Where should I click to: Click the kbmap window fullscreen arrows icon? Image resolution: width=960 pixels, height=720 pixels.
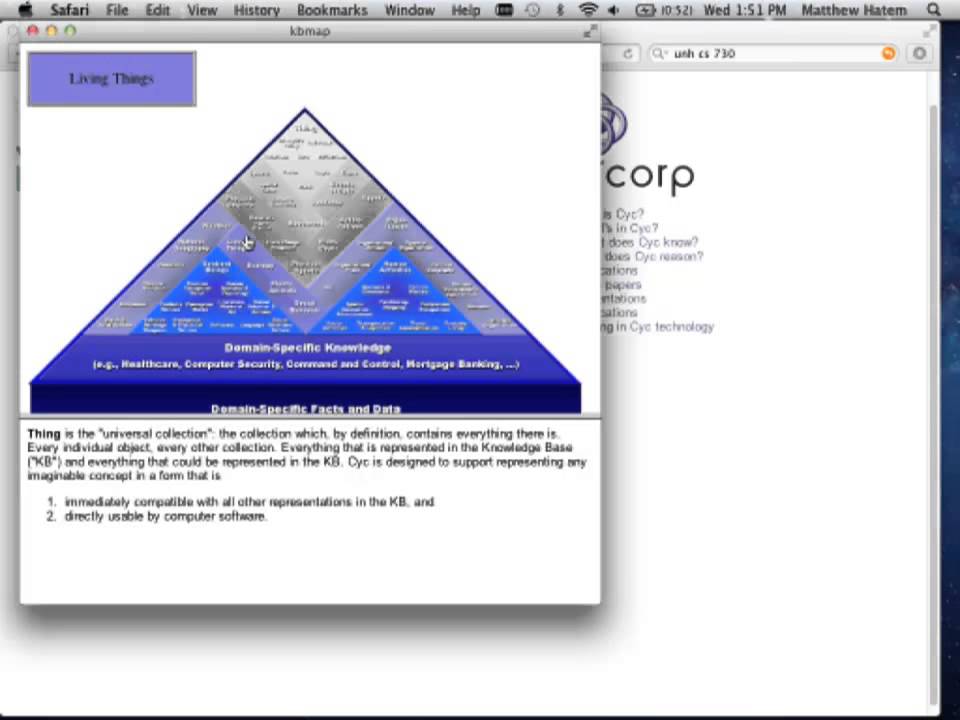(x=590, y=31)
